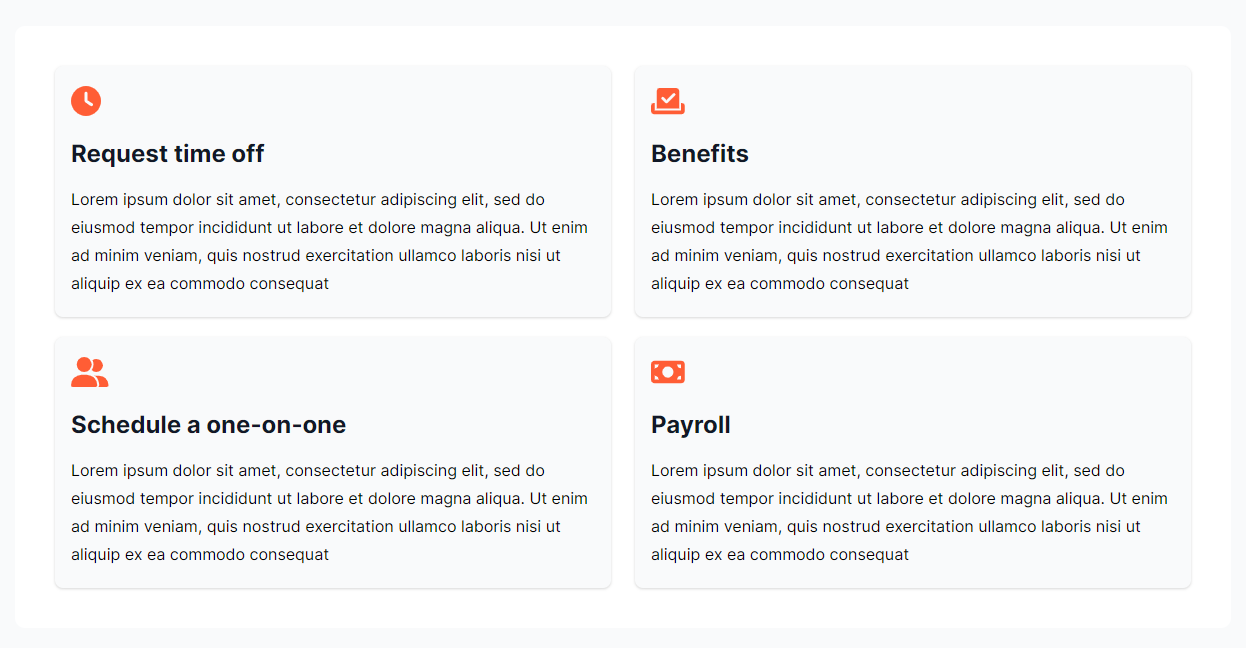Viewport: 1246px width, 648px height.
Task: Click 'consequat' in Request time off description
Action: click(290, 284)
